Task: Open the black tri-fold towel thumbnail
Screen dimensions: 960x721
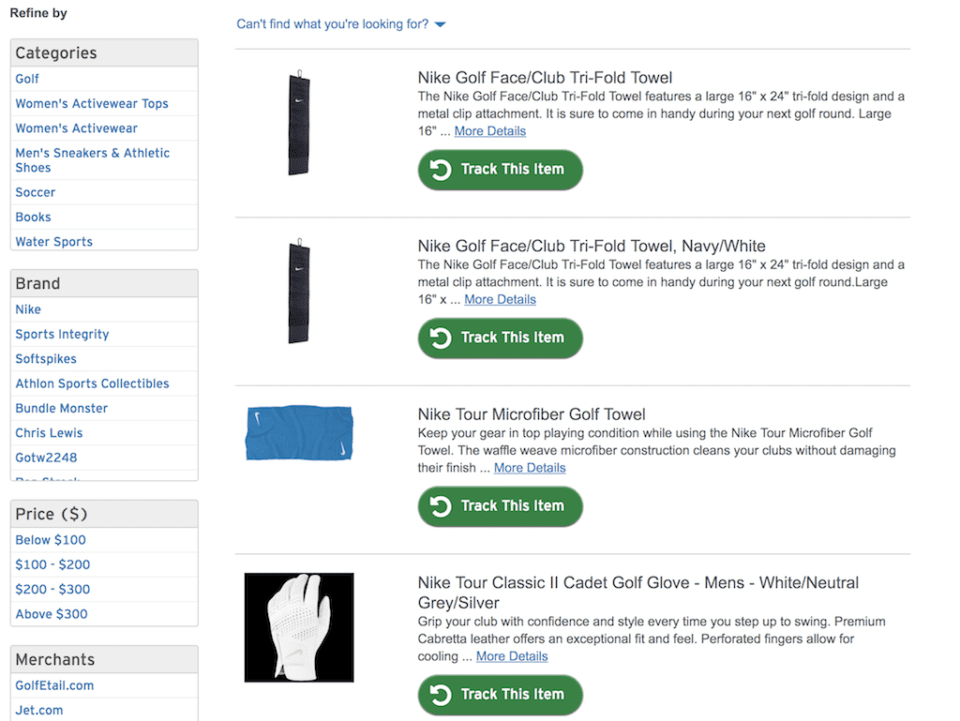Action: click(x=299, y=123)
